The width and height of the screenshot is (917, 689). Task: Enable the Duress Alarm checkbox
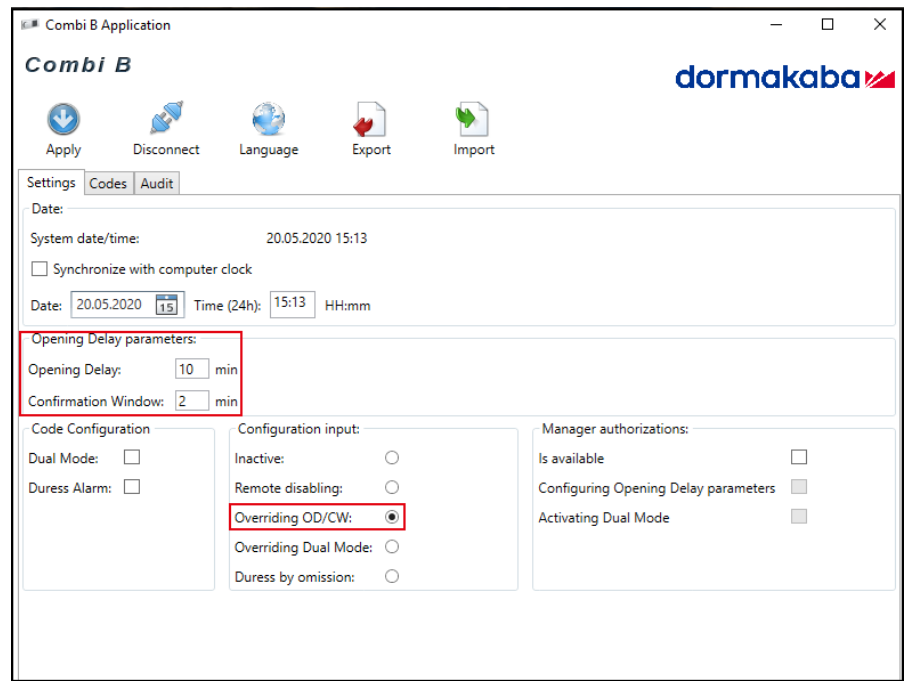[131, 488]
